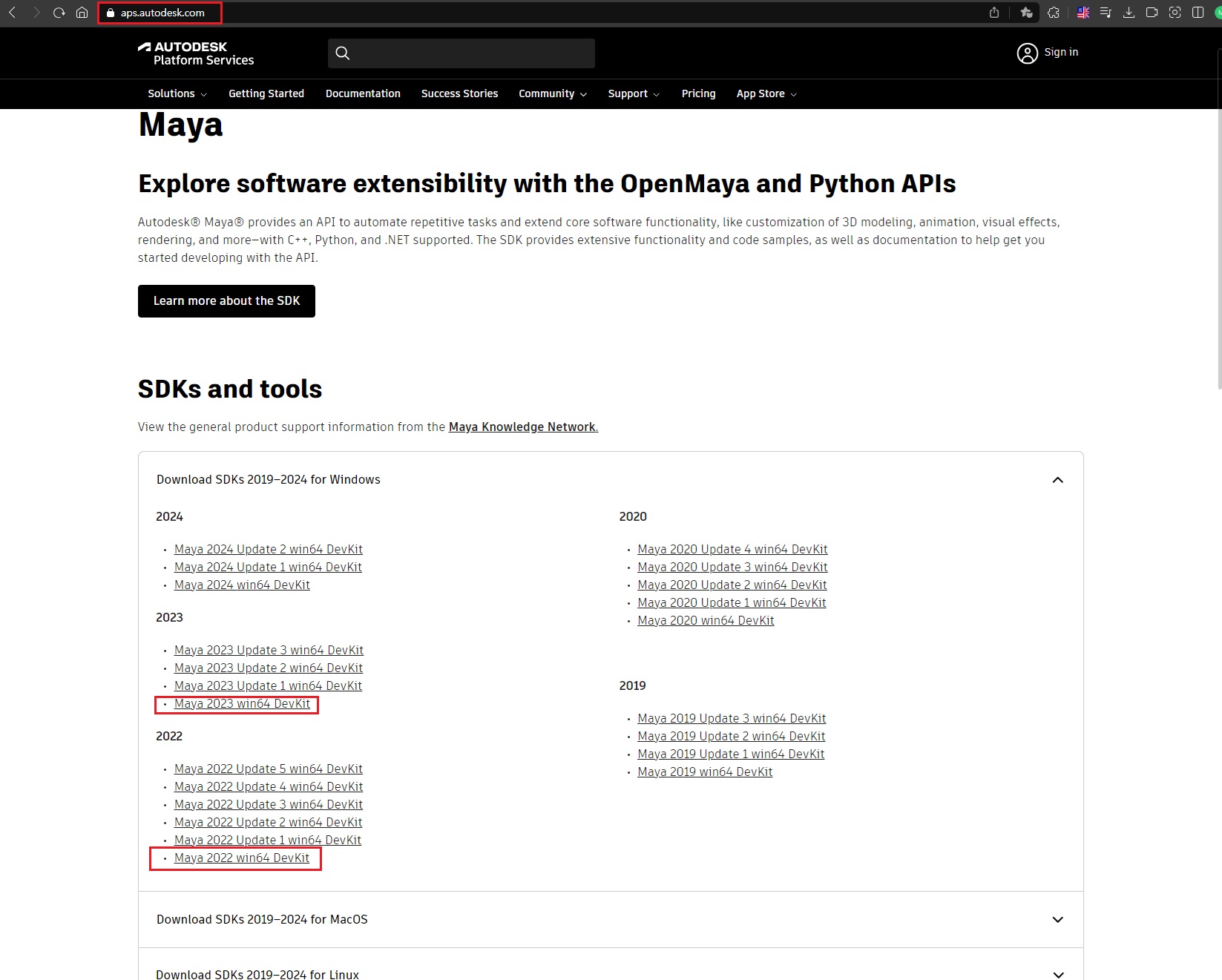Viewport: 1222px width, 980px height.
Task: Download Maya 2024 Update 2 win64 DevKit
Action: pos(269,550)
